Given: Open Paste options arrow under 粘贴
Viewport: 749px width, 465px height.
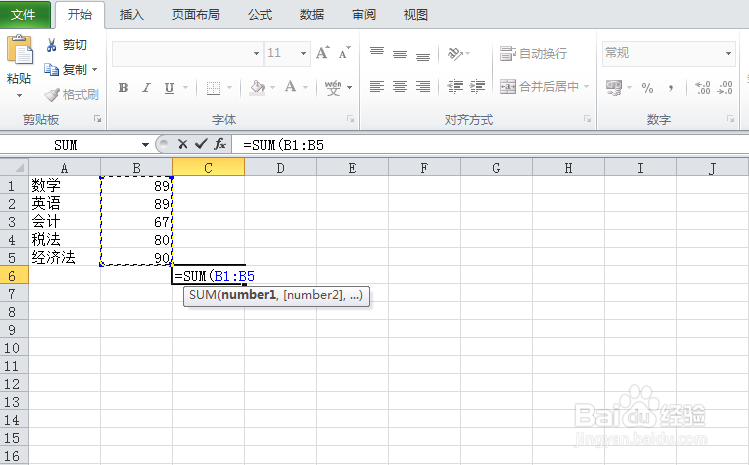Looking at the screenshot, I should [20, 96].
